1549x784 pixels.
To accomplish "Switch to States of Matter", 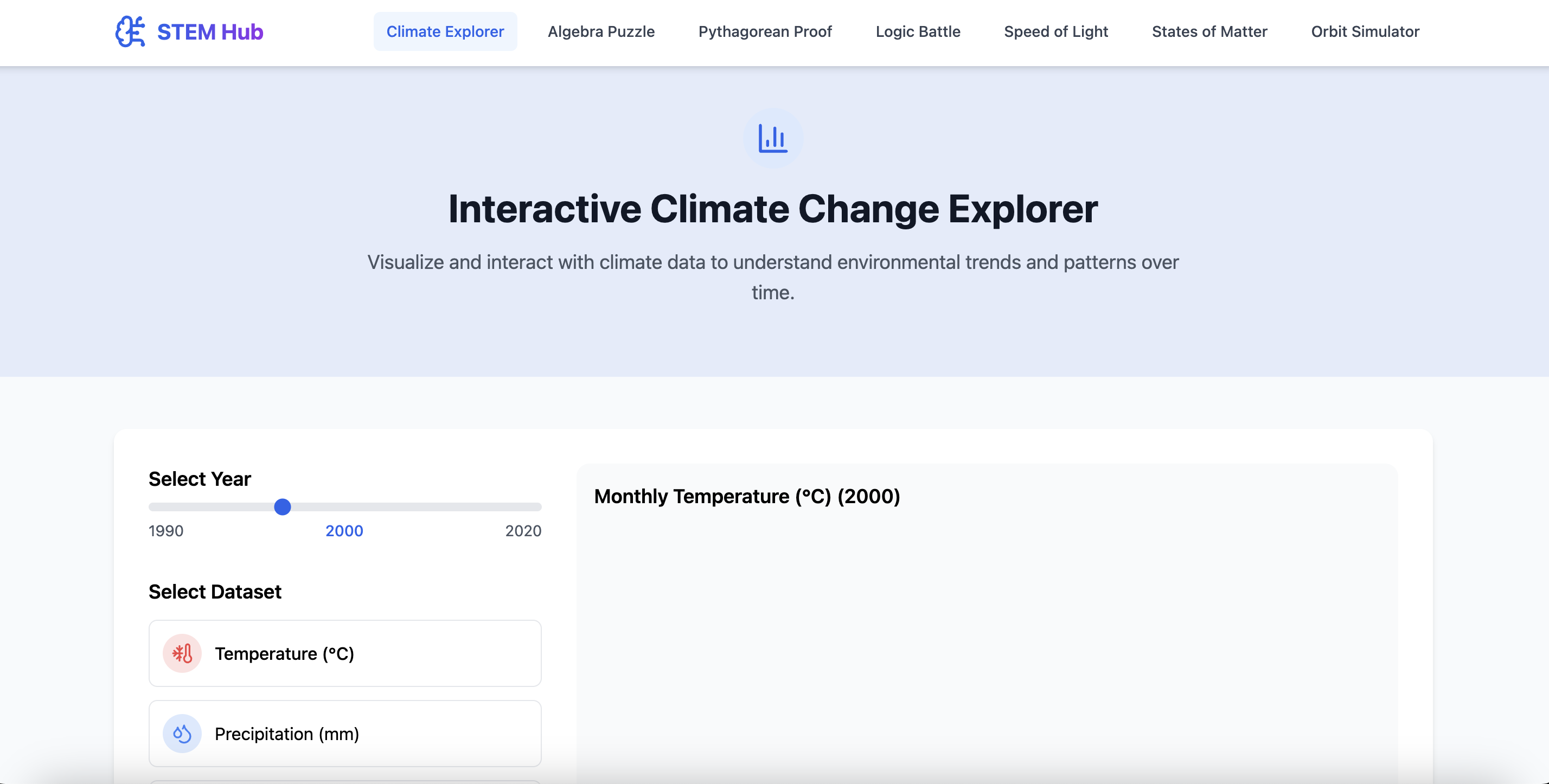I will point(1209,31).
